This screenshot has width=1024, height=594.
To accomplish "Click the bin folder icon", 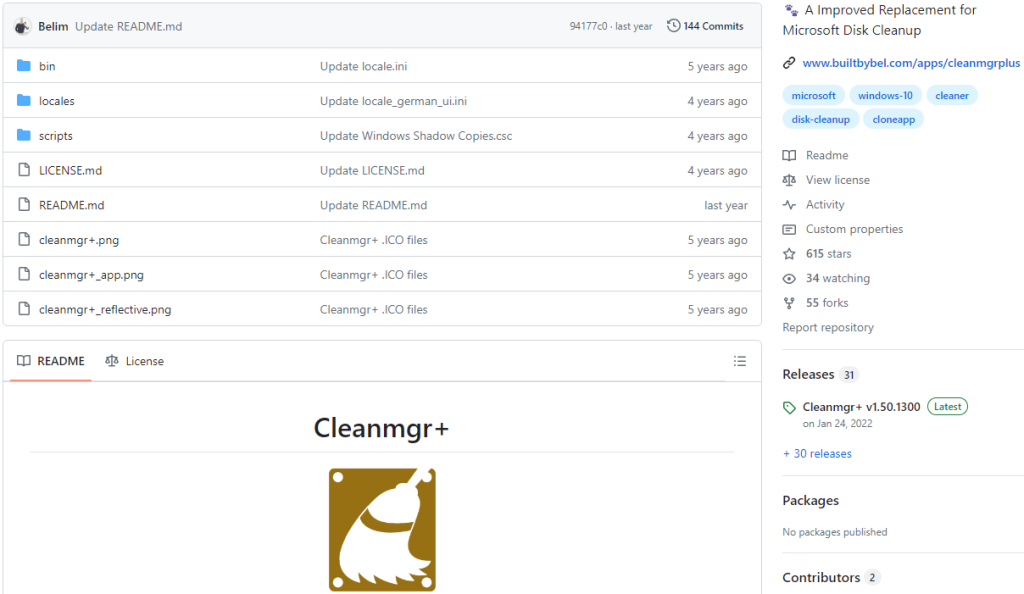I will 24,66.
